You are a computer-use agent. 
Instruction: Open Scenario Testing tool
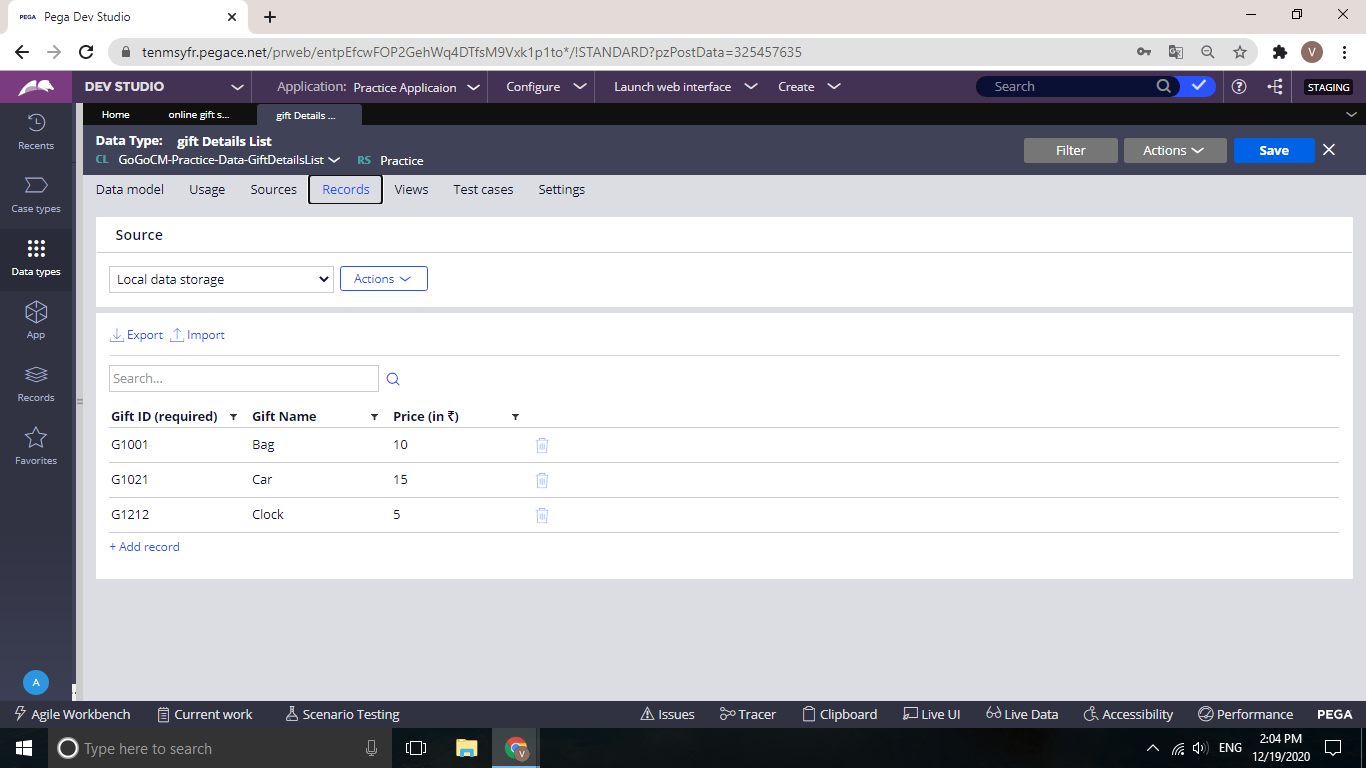click(342, 714)
